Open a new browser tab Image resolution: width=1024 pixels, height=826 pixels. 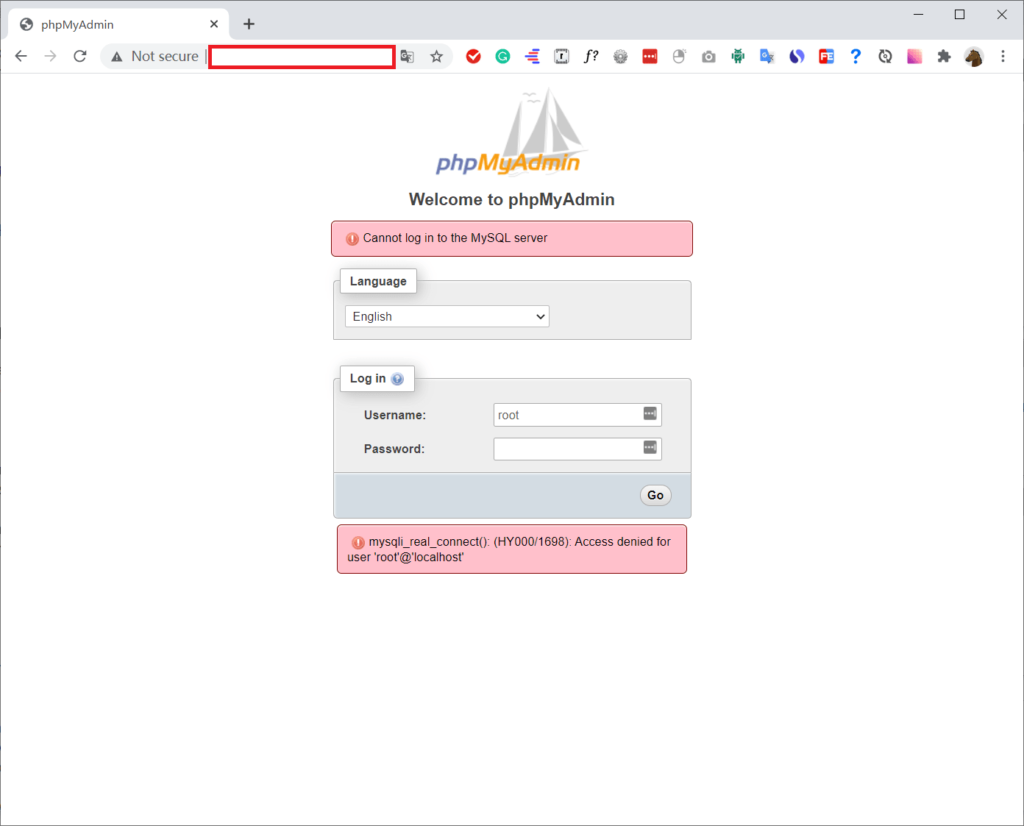pos(249,24)
